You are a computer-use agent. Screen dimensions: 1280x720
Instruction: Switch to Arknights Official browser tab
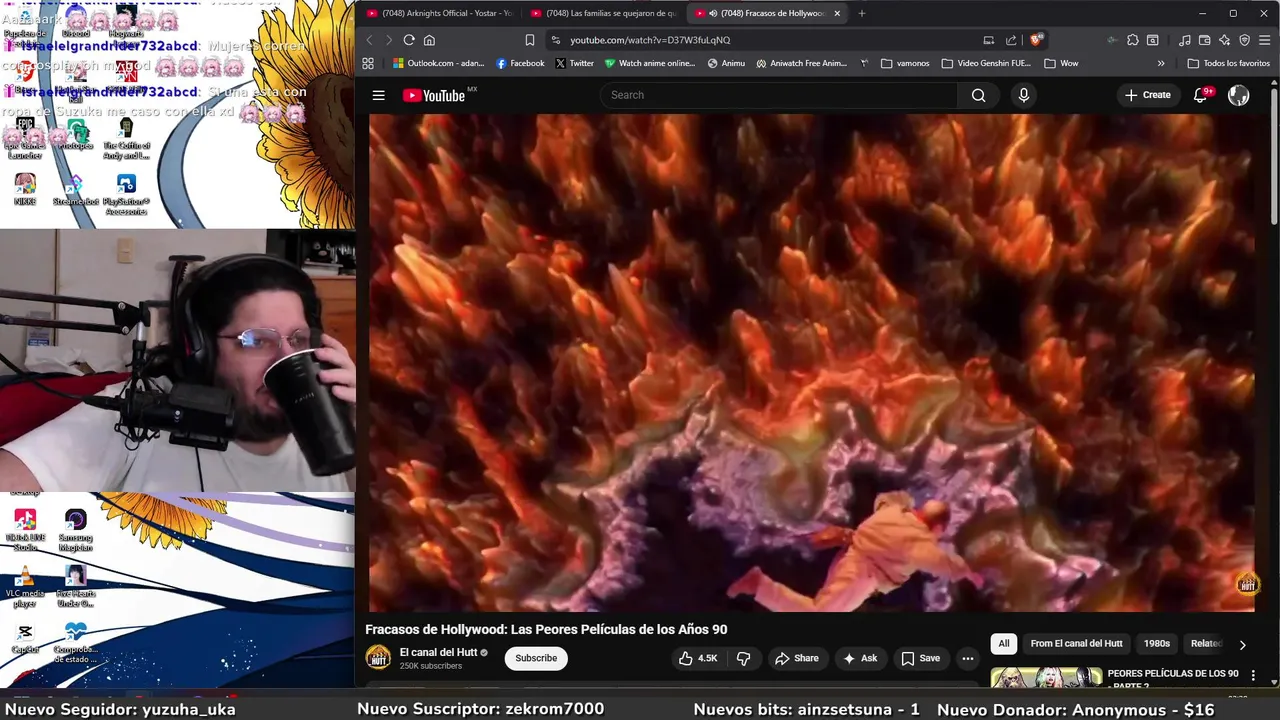tap(439, 13)
